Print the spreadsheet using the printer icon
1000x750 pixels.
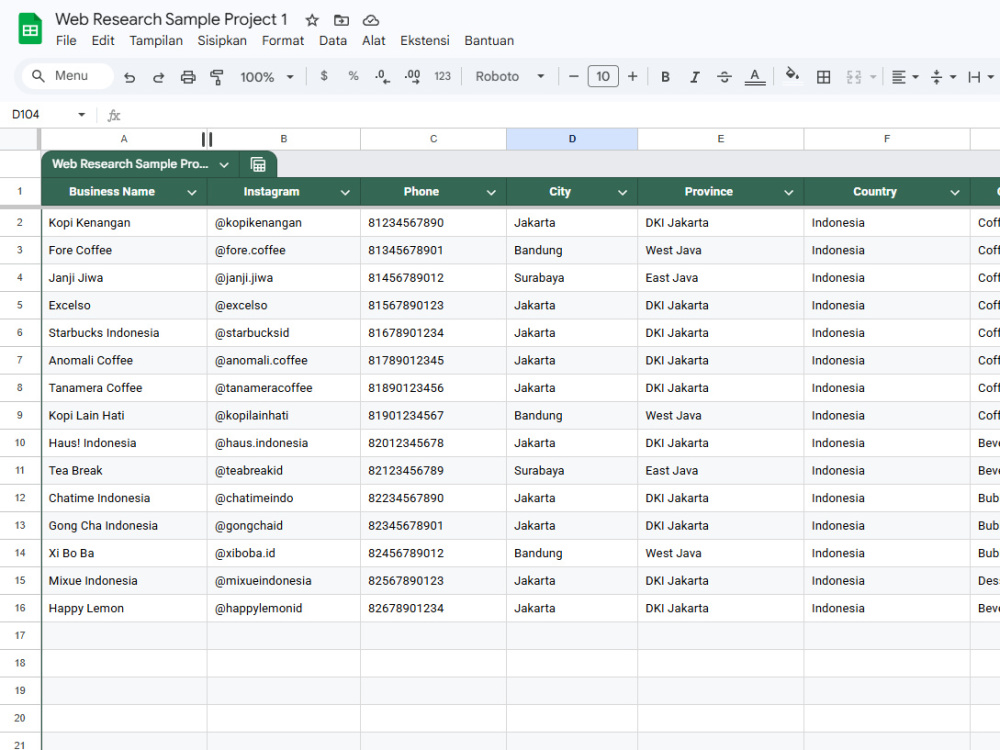[x=188, y=77]
